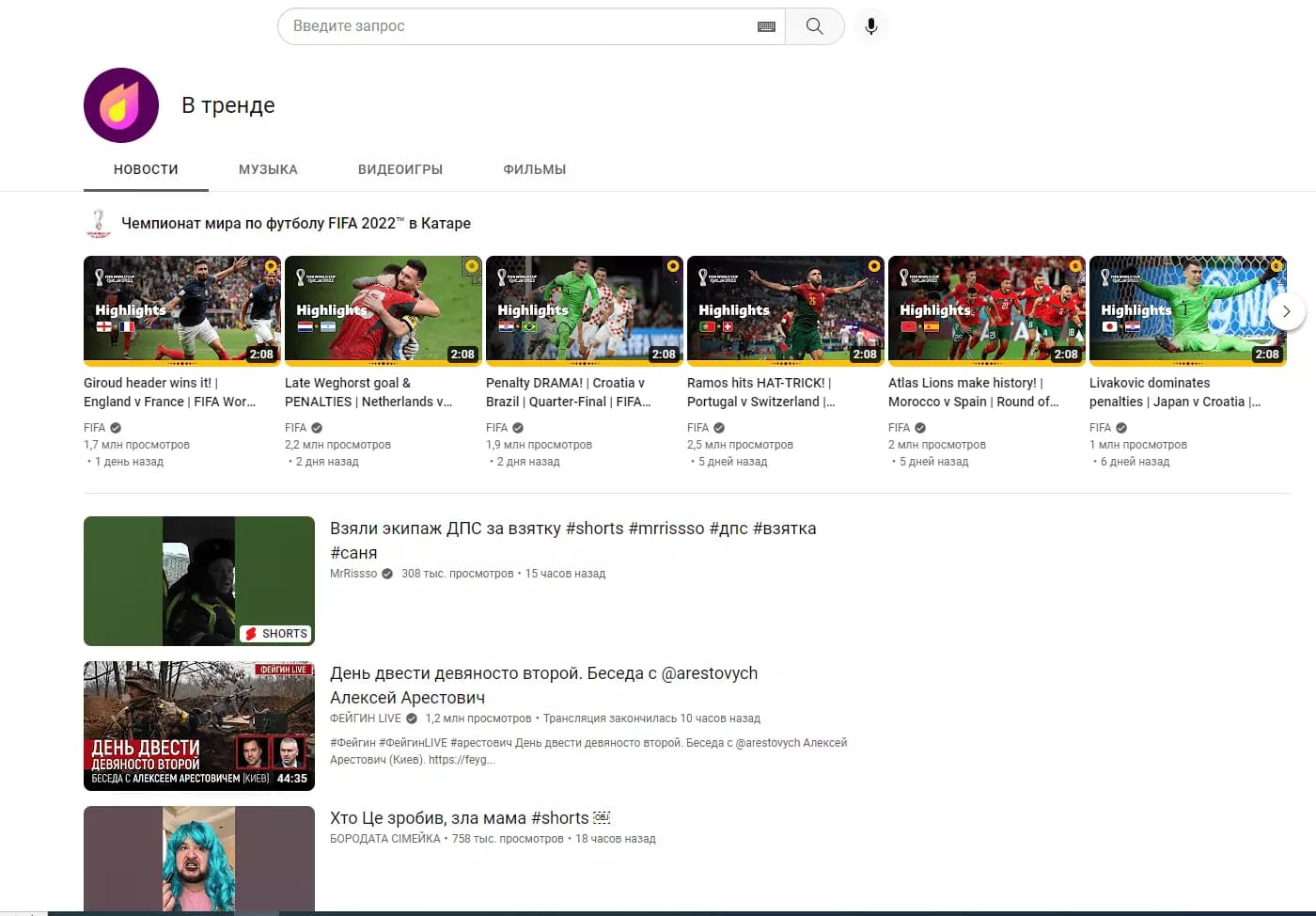
Task: Play the ДПС shorts video thumbnail
Action: [199, 581]
